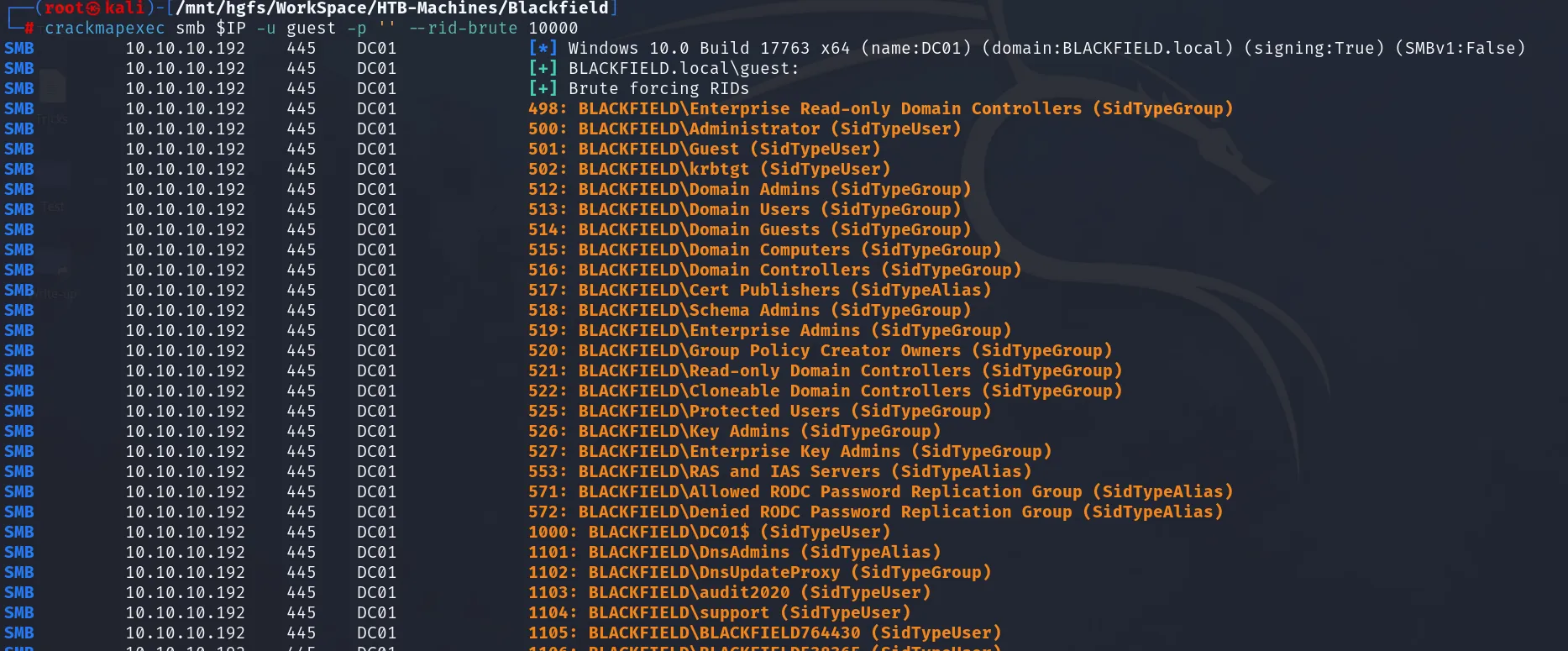Viewport: 1568px width, 651px height.
Task: Click the 502: BLACKFIELD\krbtgt line
Action: [710, 169]
